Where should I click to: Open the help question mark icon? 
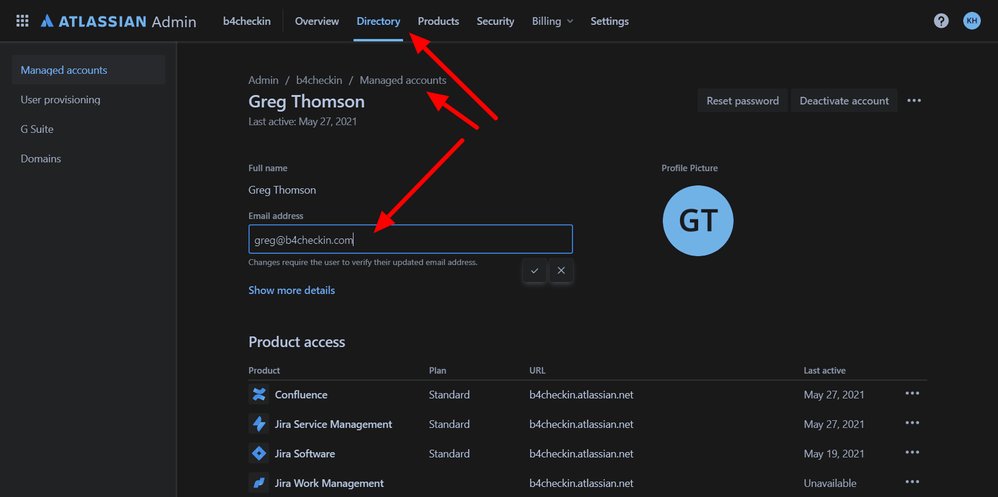941,21
